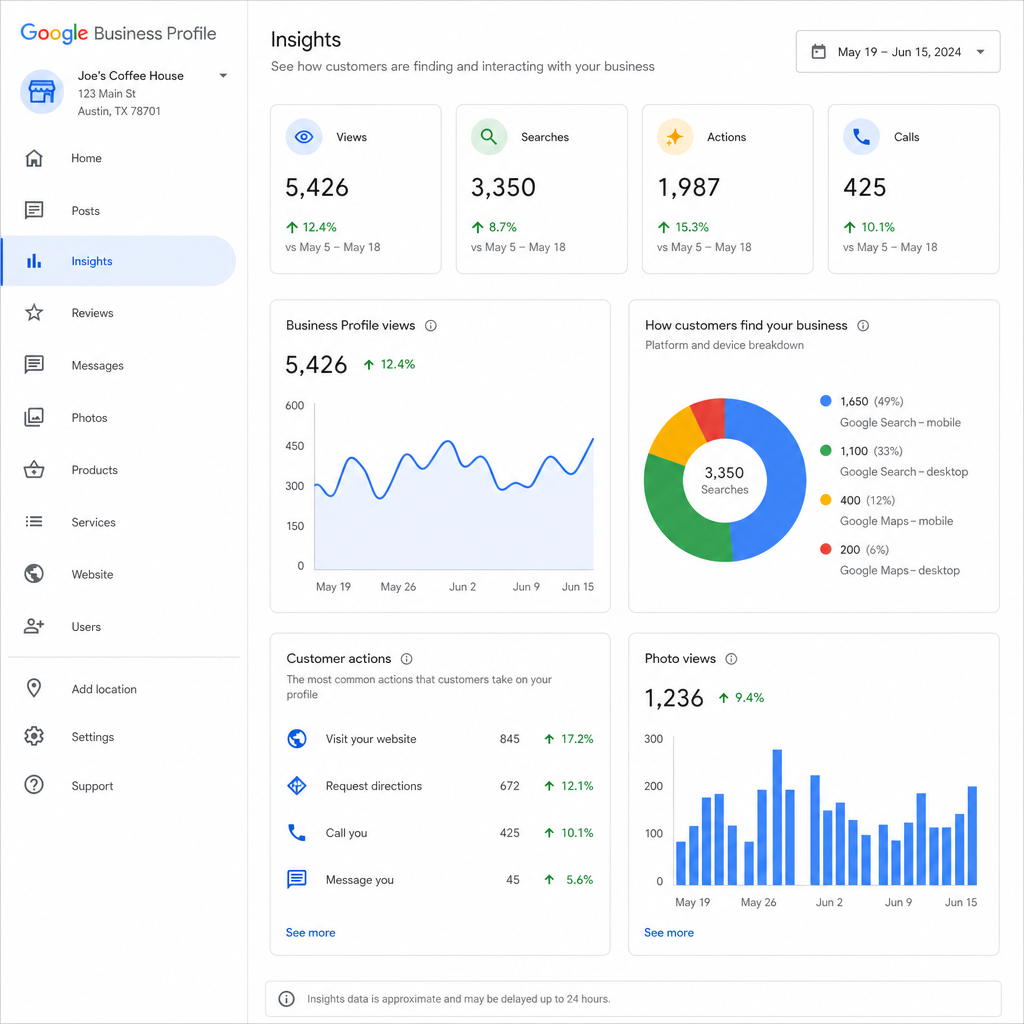Click the Home sidebar icon
Viewport: 1024px width, 1024px height.
[34, 158]
